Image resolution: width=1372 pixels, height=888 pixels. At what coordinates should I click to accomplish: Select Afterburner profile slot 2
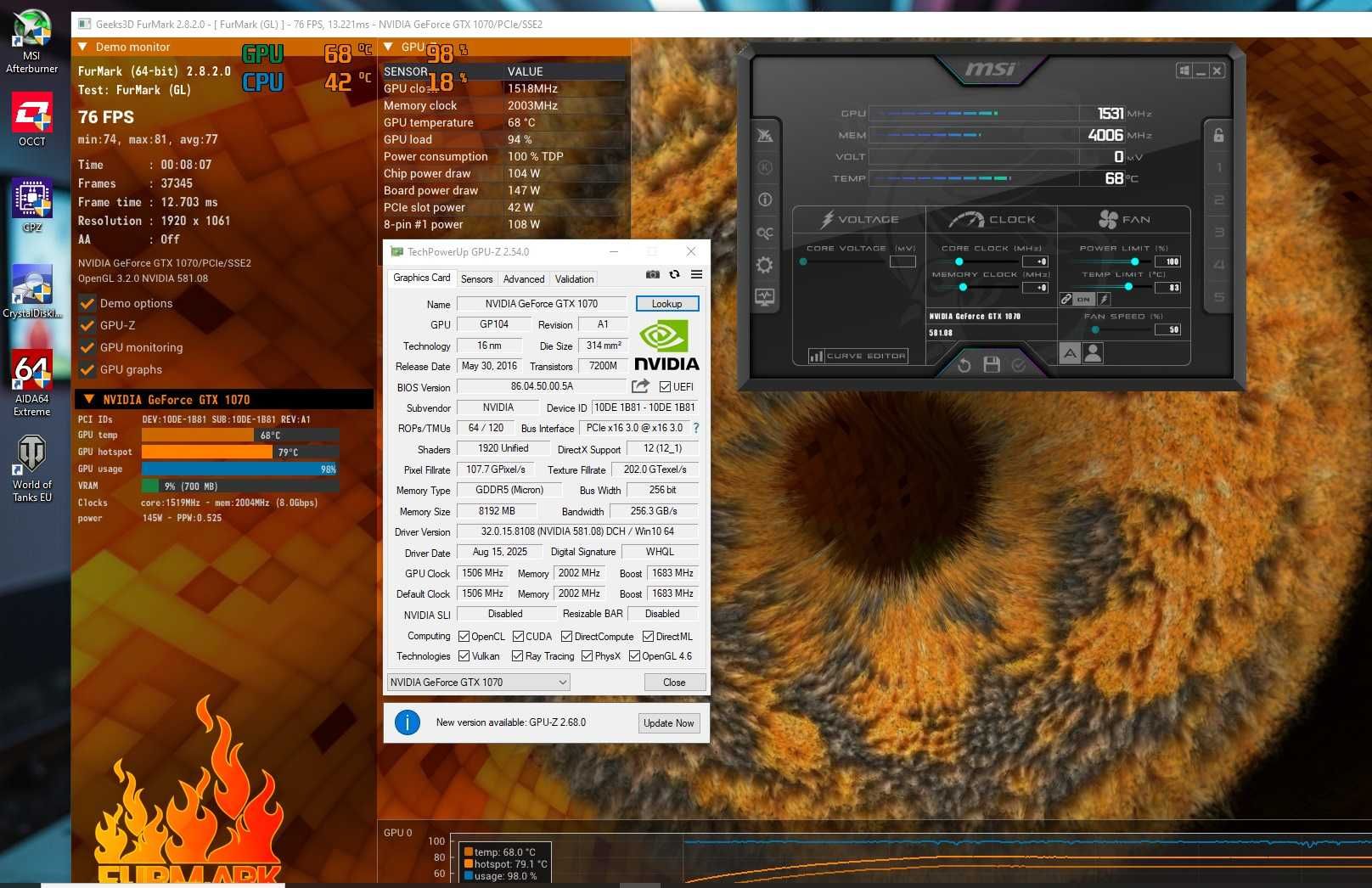click(1218, 200)
